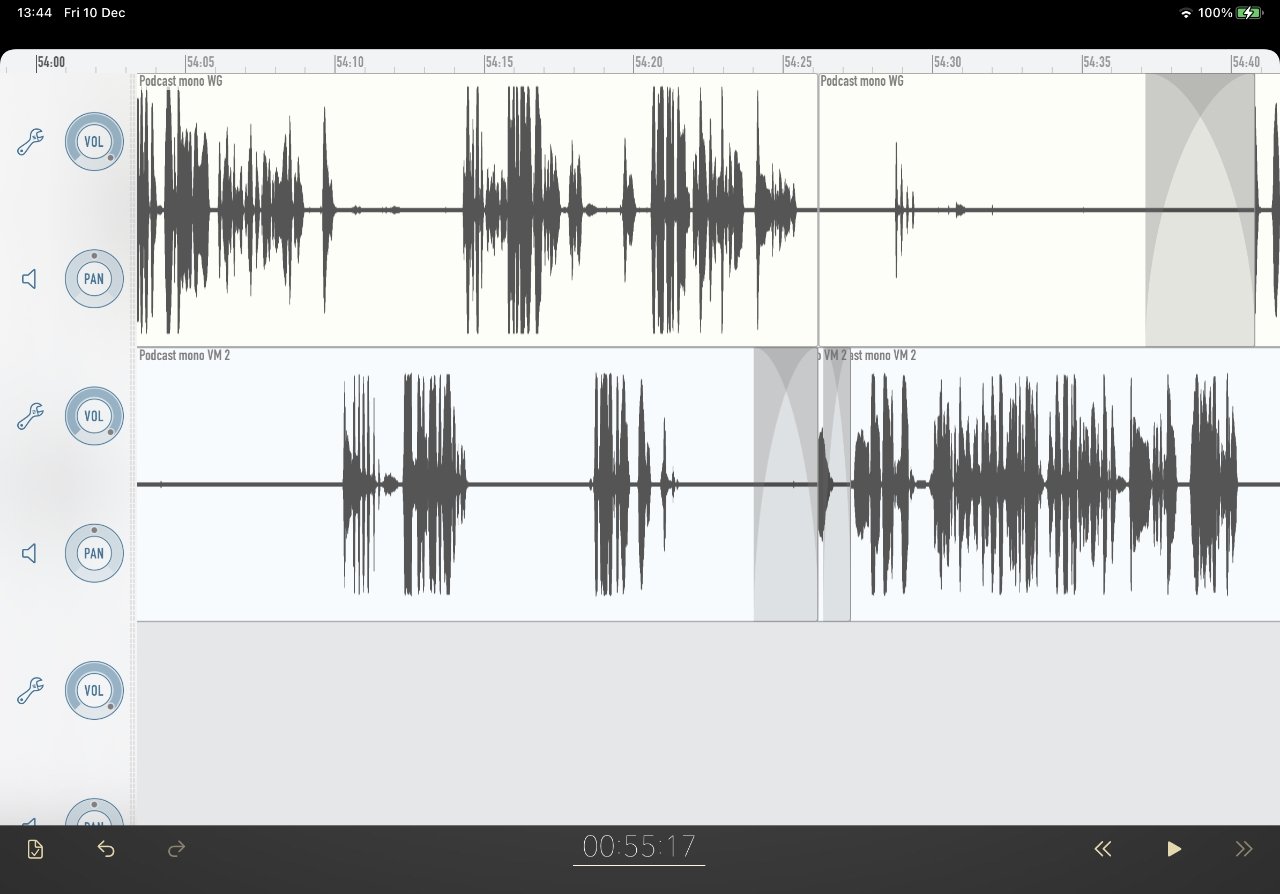Adjust VOL knob of Podcast mono VM 2 track

(94, 416)
